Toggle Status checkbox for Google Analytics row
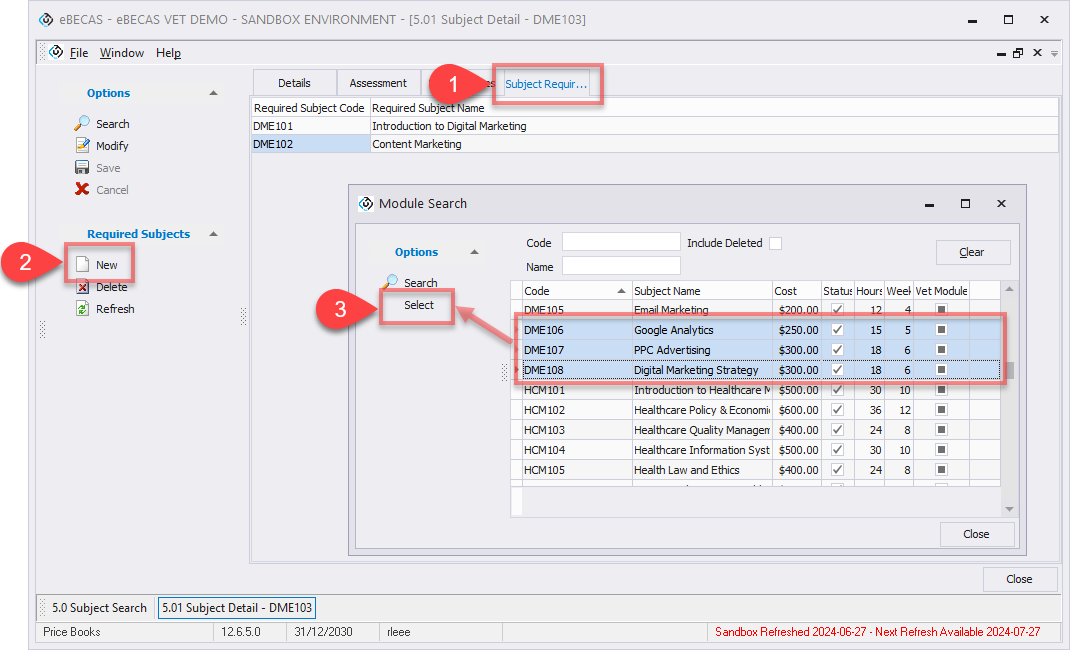Image resolution: width=1070 pixels, height=650 pixels. (x=837, y=330)
